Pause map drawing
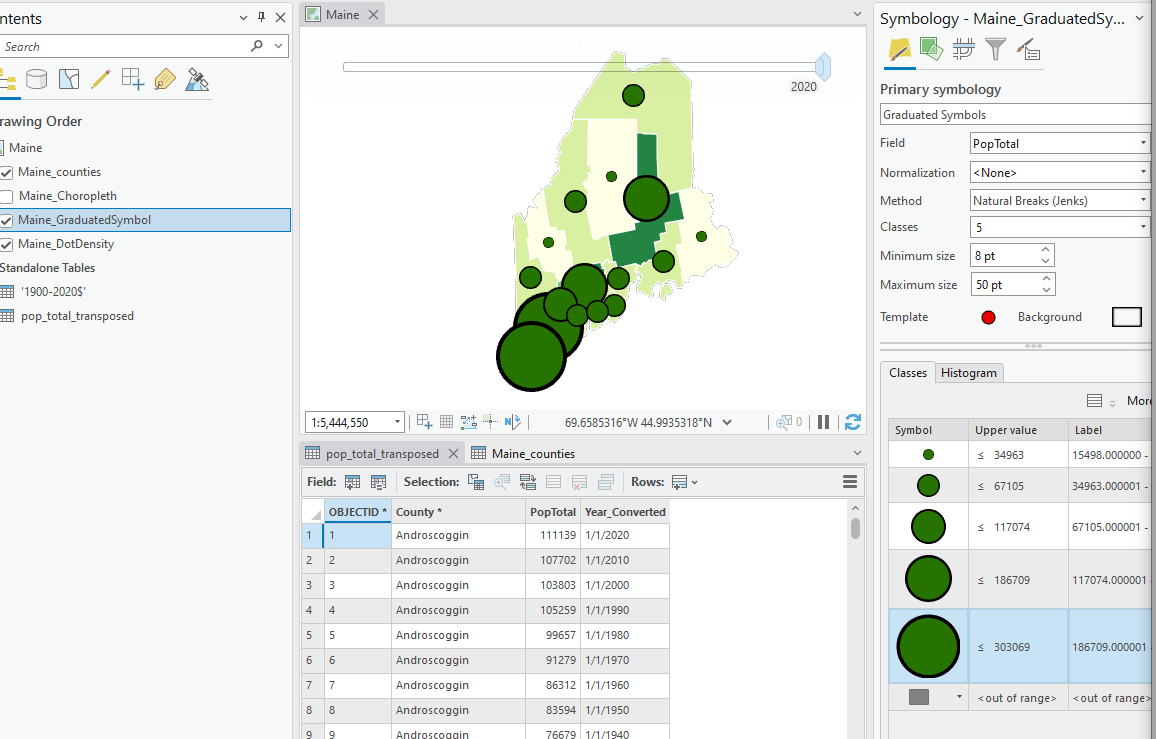The image size is (1156, 739). tap(823, 422)
